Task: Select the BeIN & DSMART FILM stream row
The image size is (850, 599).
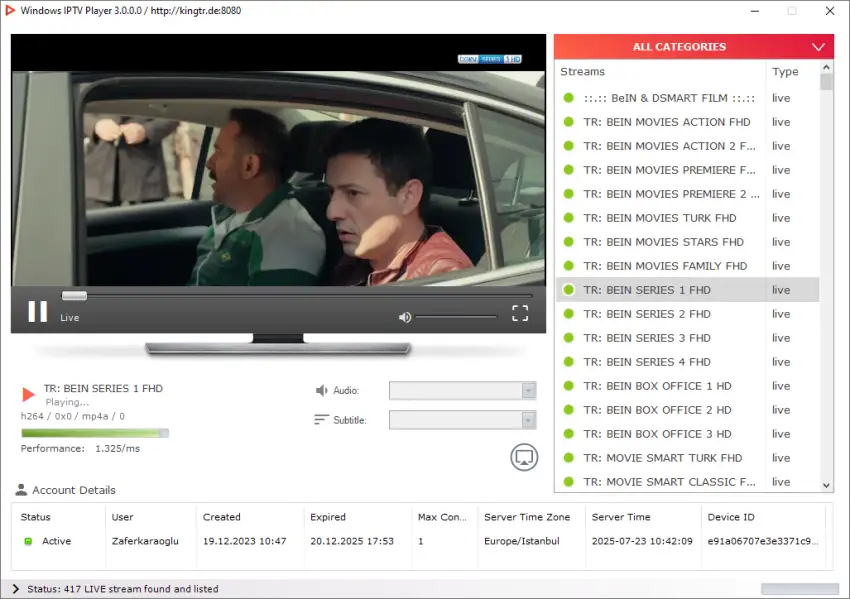Action: (687, 98)
